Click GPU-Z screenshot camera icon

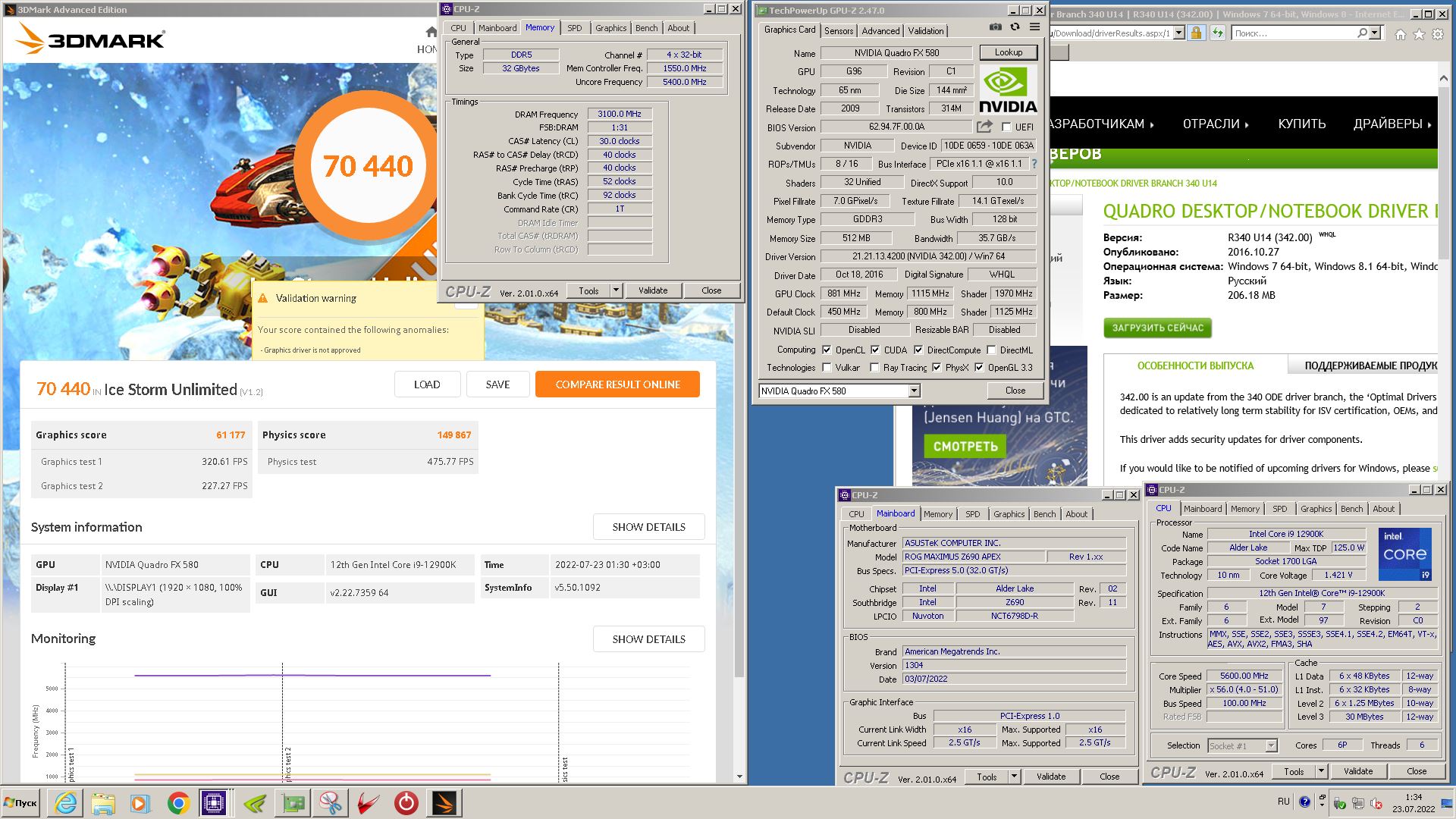pyautogui.click(x=995, y=27)
